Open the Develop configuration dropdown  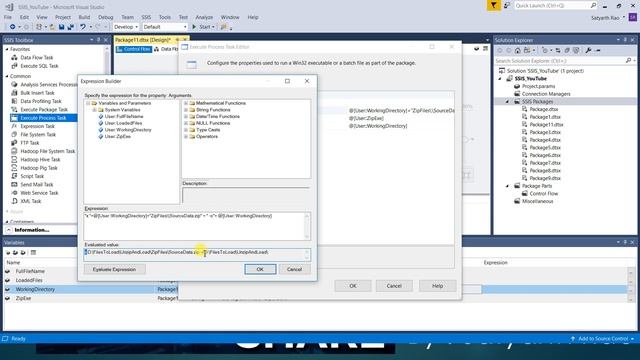pos(126,27)
